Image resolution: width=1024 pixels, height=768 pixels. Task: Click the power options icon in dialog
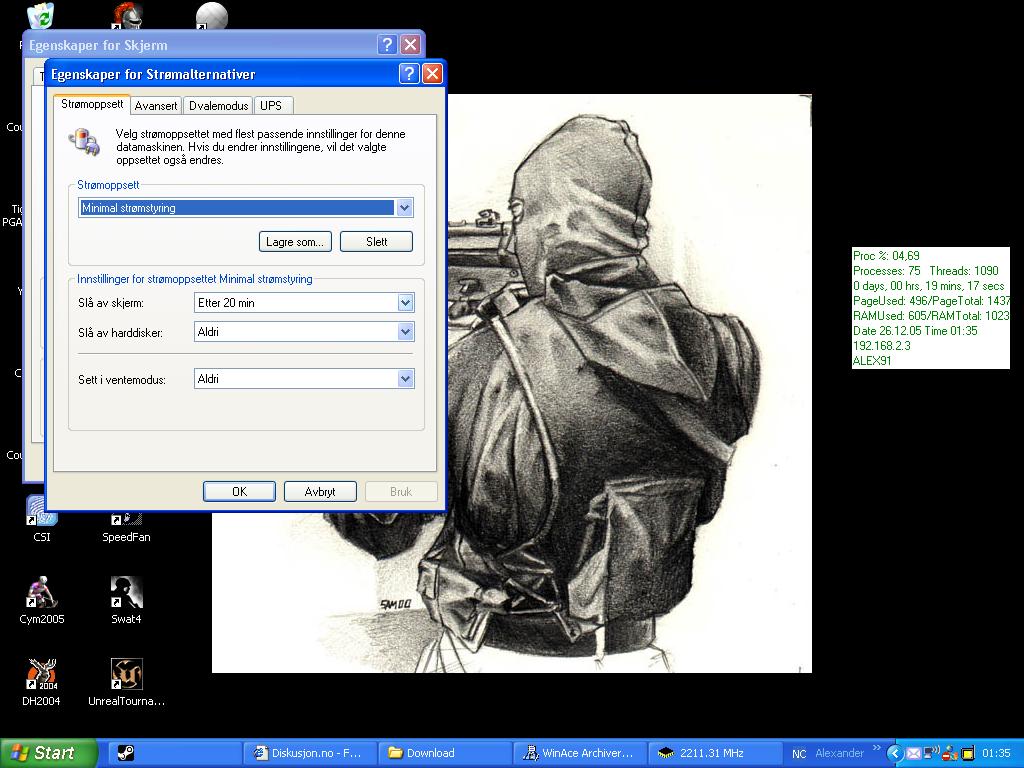pos(84,142)
